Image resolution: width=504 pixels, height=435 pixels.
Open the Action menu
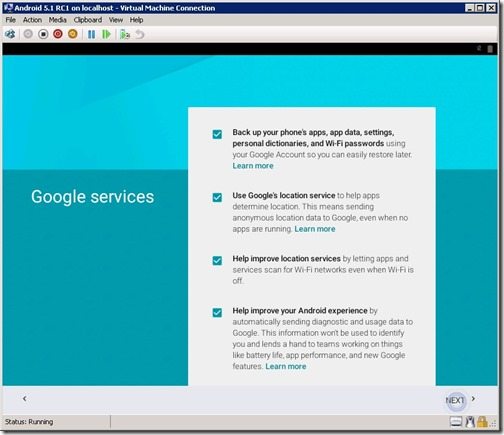tap(32, 20)
